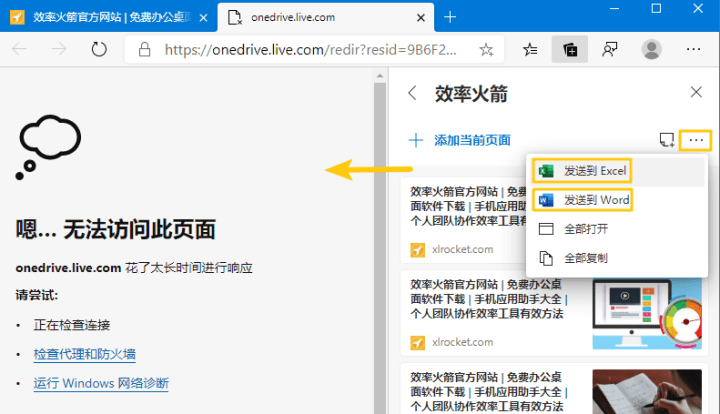Click the 嗯... 无法访问此页面 heading
This screenshot has height=414, width=720.
(x=116, y=229)
